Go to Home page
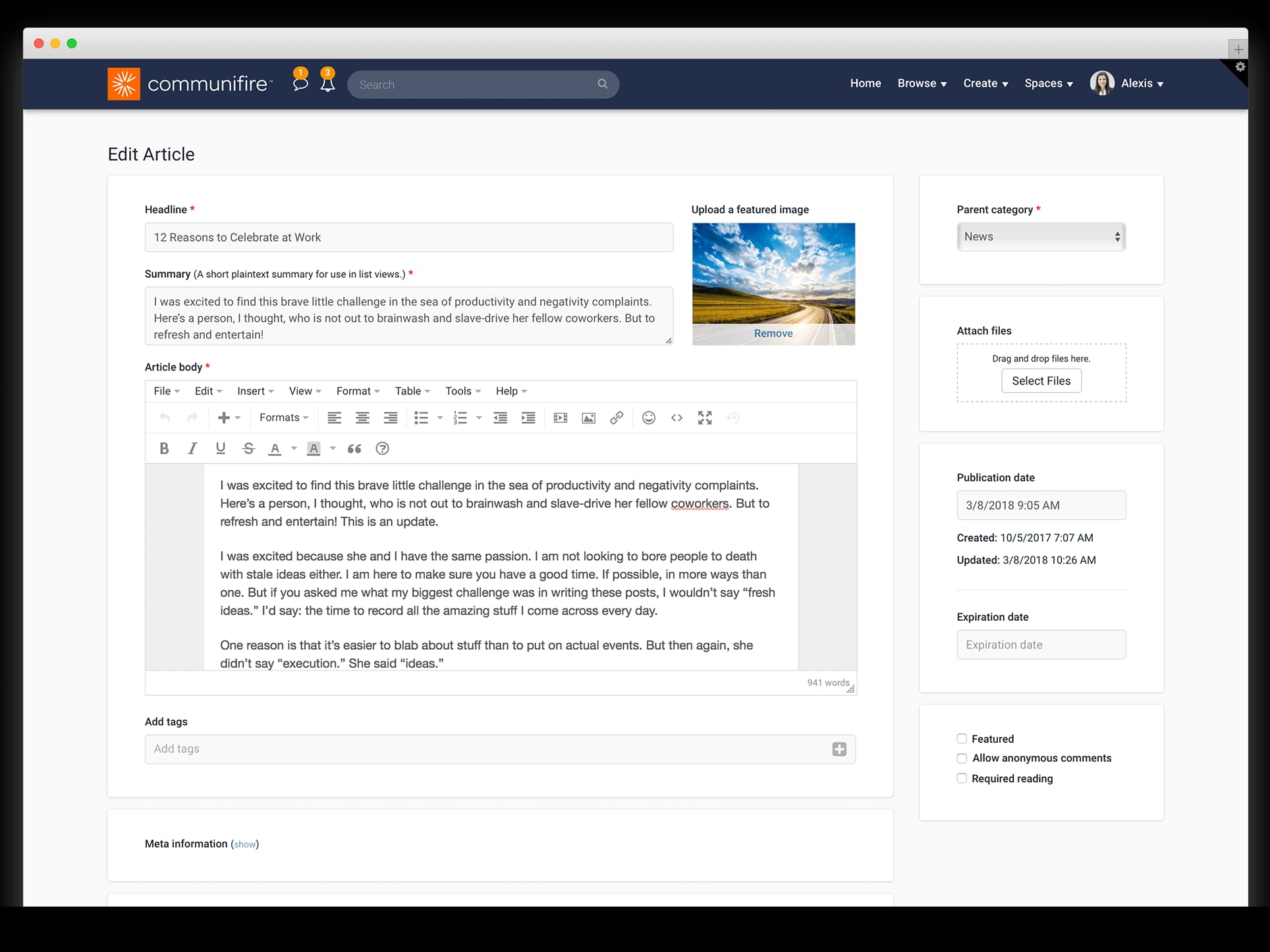Screen dimensions: 1270x952 (x=866, y=84)
